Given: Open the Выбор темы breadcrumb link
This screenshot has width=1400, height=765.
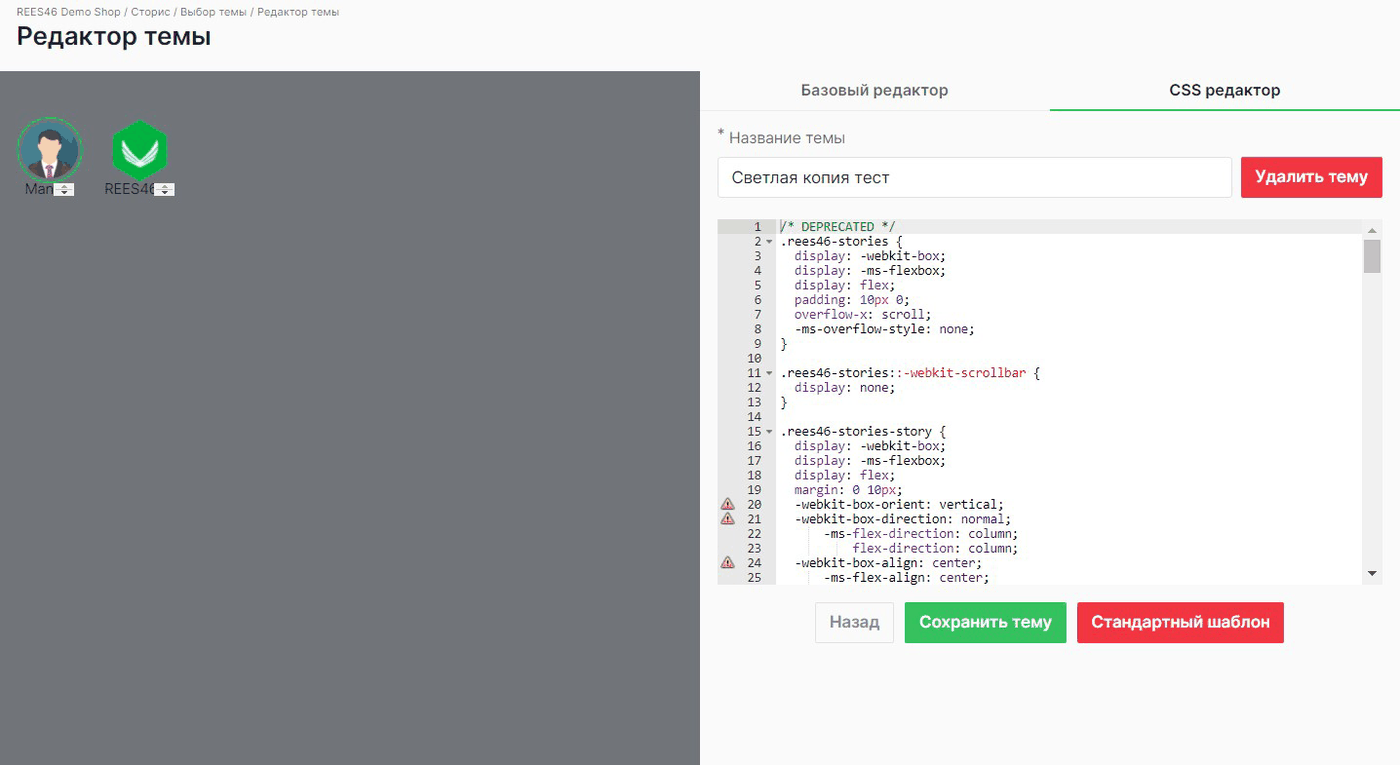Looking at the screenshot, I should 213,12.
